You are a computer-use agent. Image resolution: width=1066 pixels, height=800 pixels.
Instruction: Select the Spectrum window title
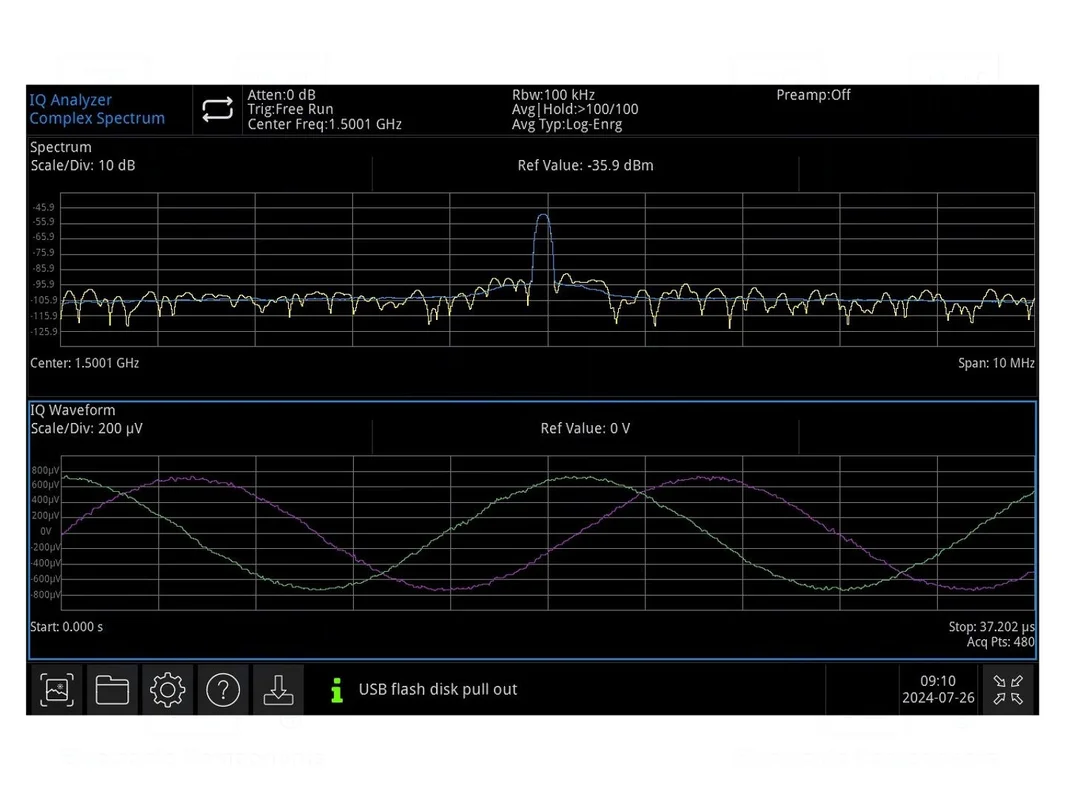click(61, 147)
